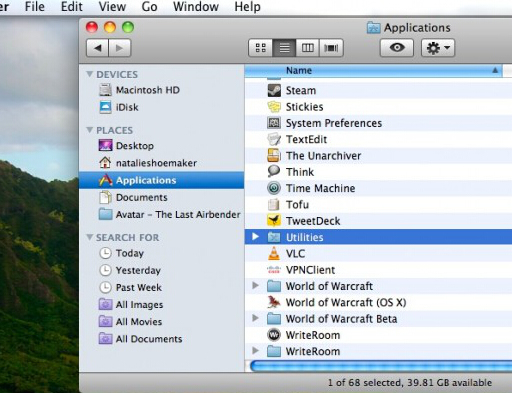Click the natalieshoemaker home icon
Viewport: 512px width, 393px height.
(x=105, y=163)
